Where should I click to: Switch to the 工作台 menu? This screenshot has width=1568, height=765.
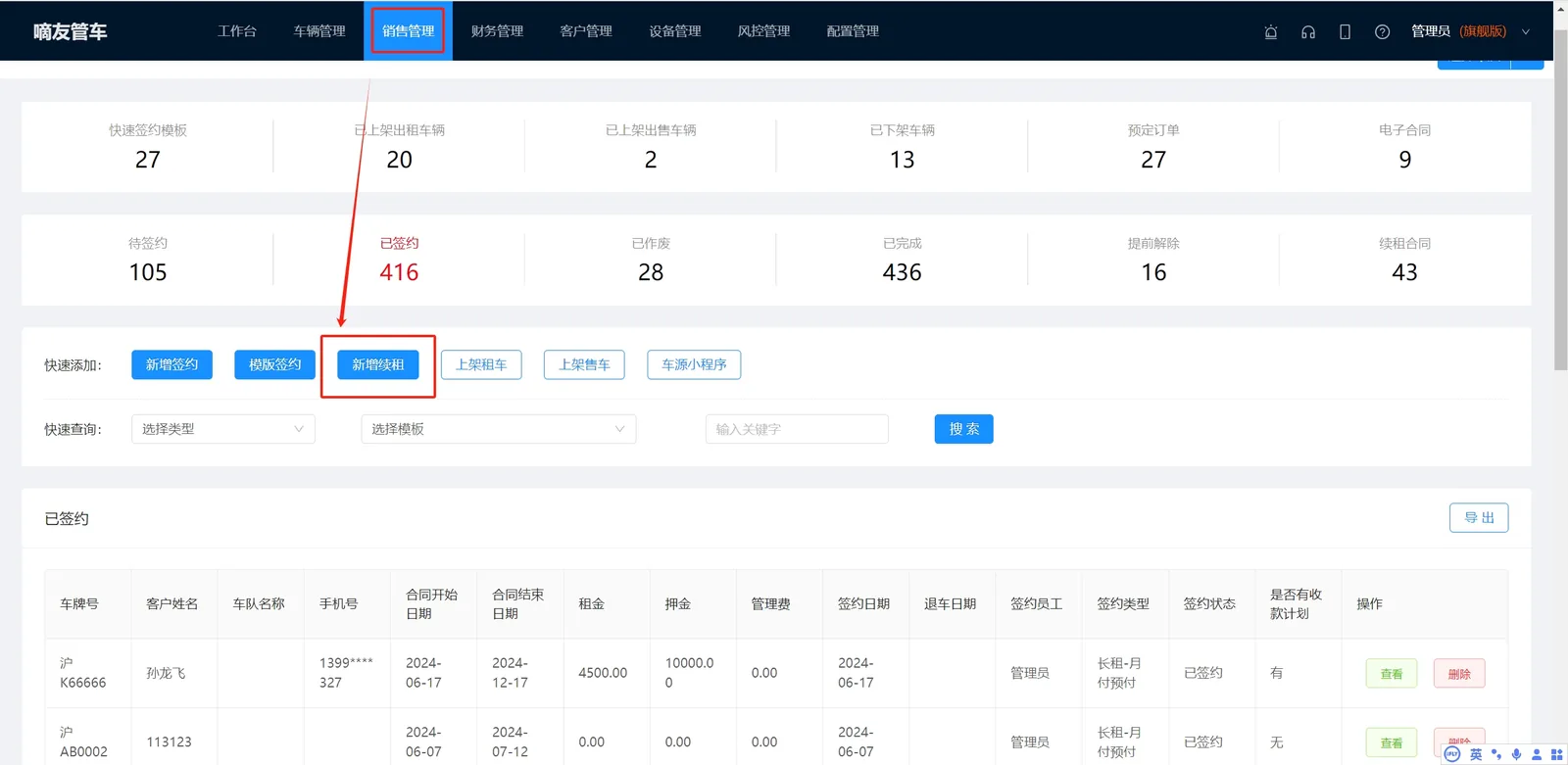click(237, 31)
